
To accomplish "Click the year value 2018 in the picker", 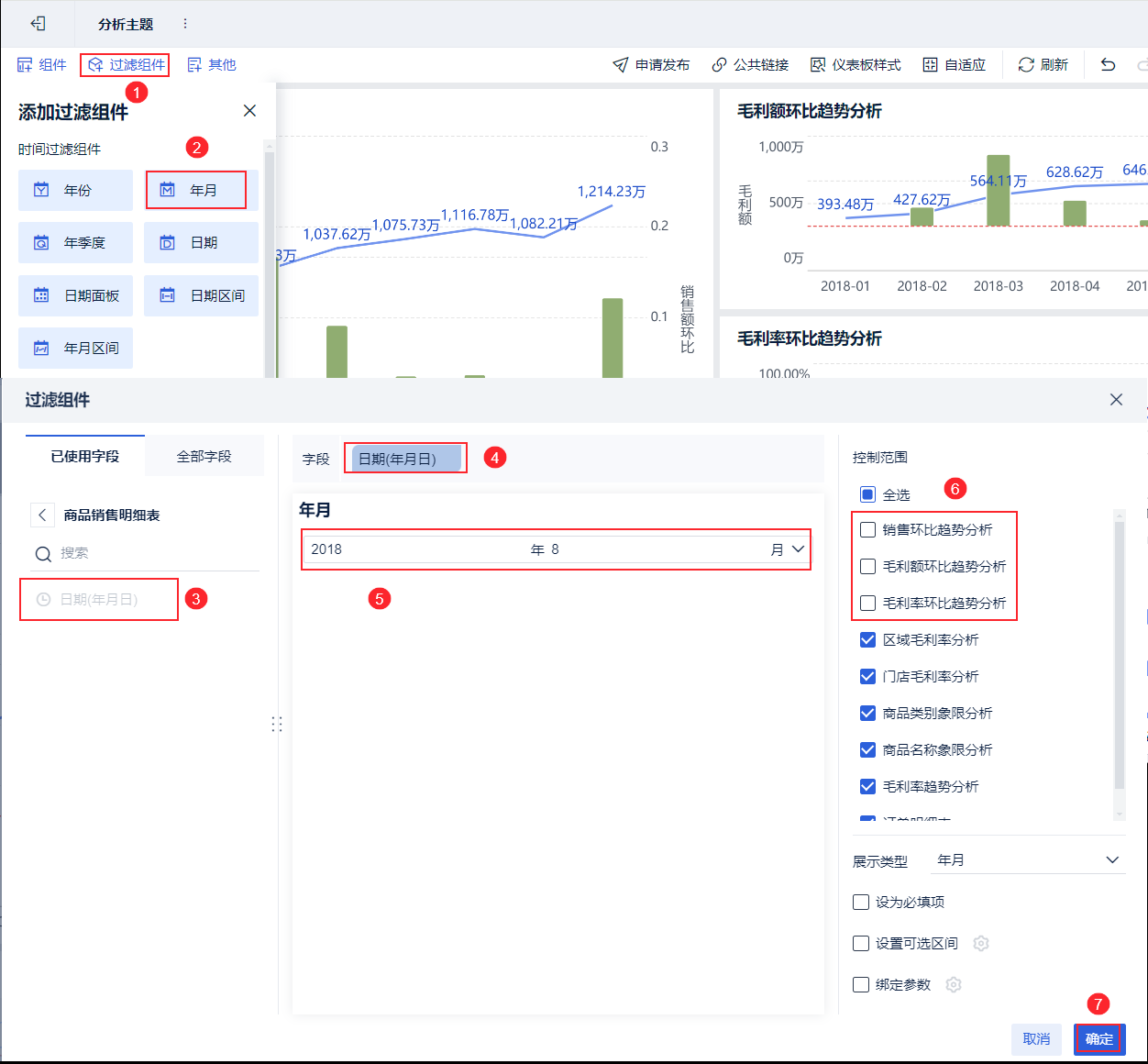I will [326, 549].
